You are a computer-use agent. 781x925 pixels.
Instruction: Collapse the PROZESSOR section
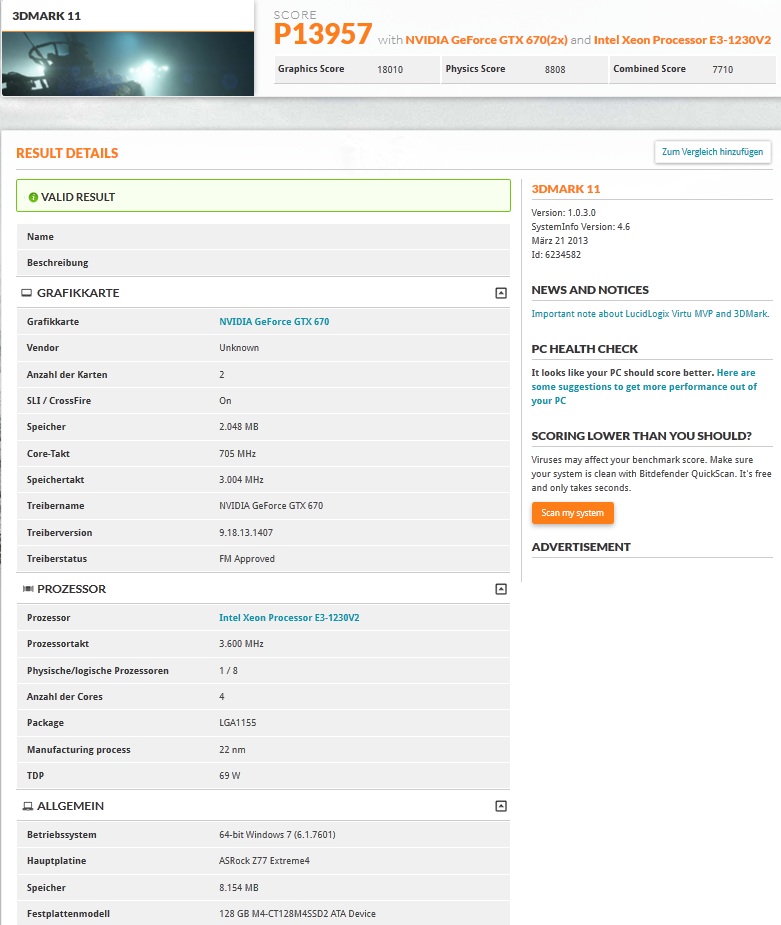[501, 589]
